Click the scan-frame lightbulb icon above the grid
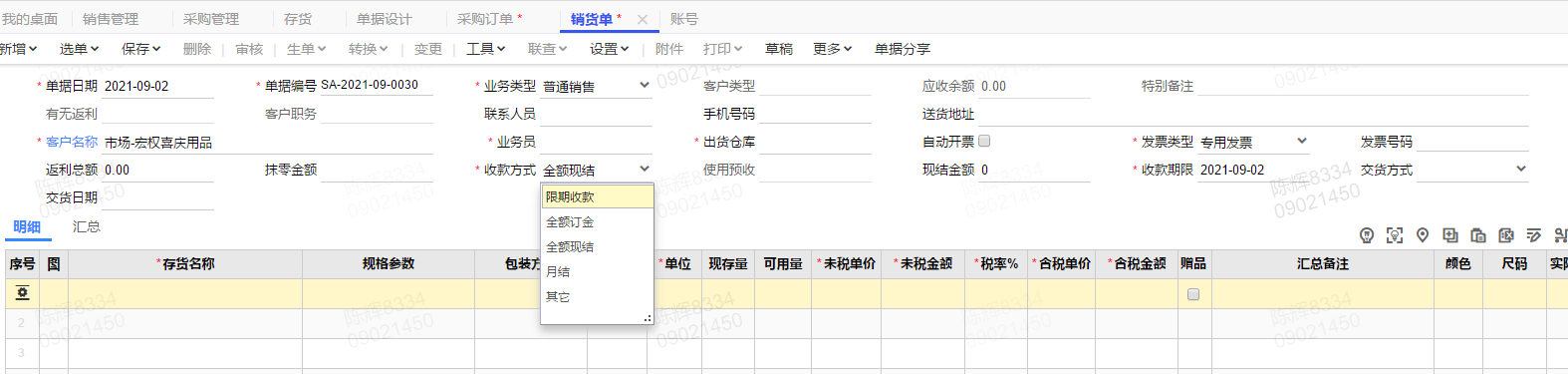This screenshot has width=1568, height=374. pos(1395,235)
